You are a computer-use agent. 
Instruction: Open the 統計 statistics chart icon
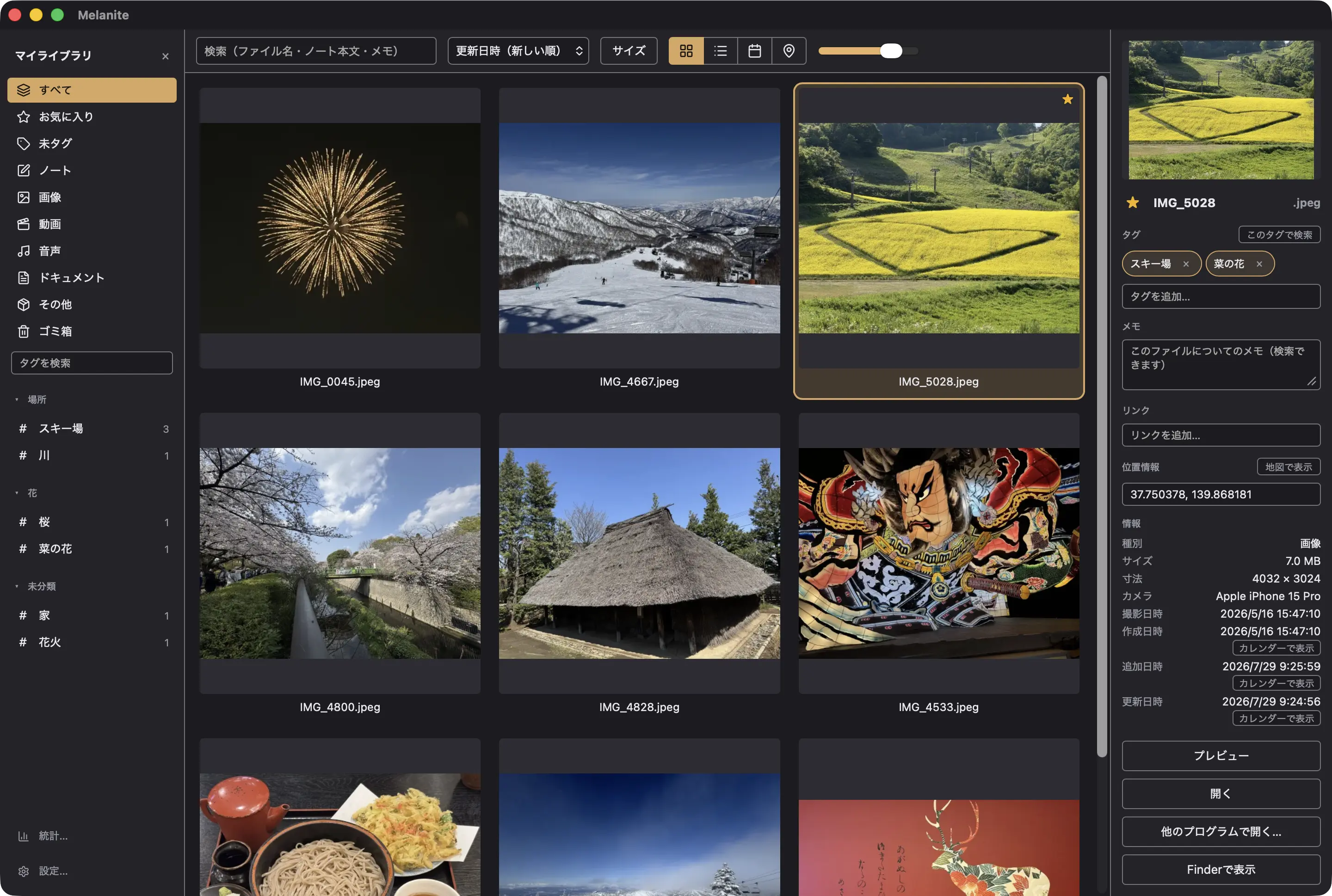click(x=24, y=836)
